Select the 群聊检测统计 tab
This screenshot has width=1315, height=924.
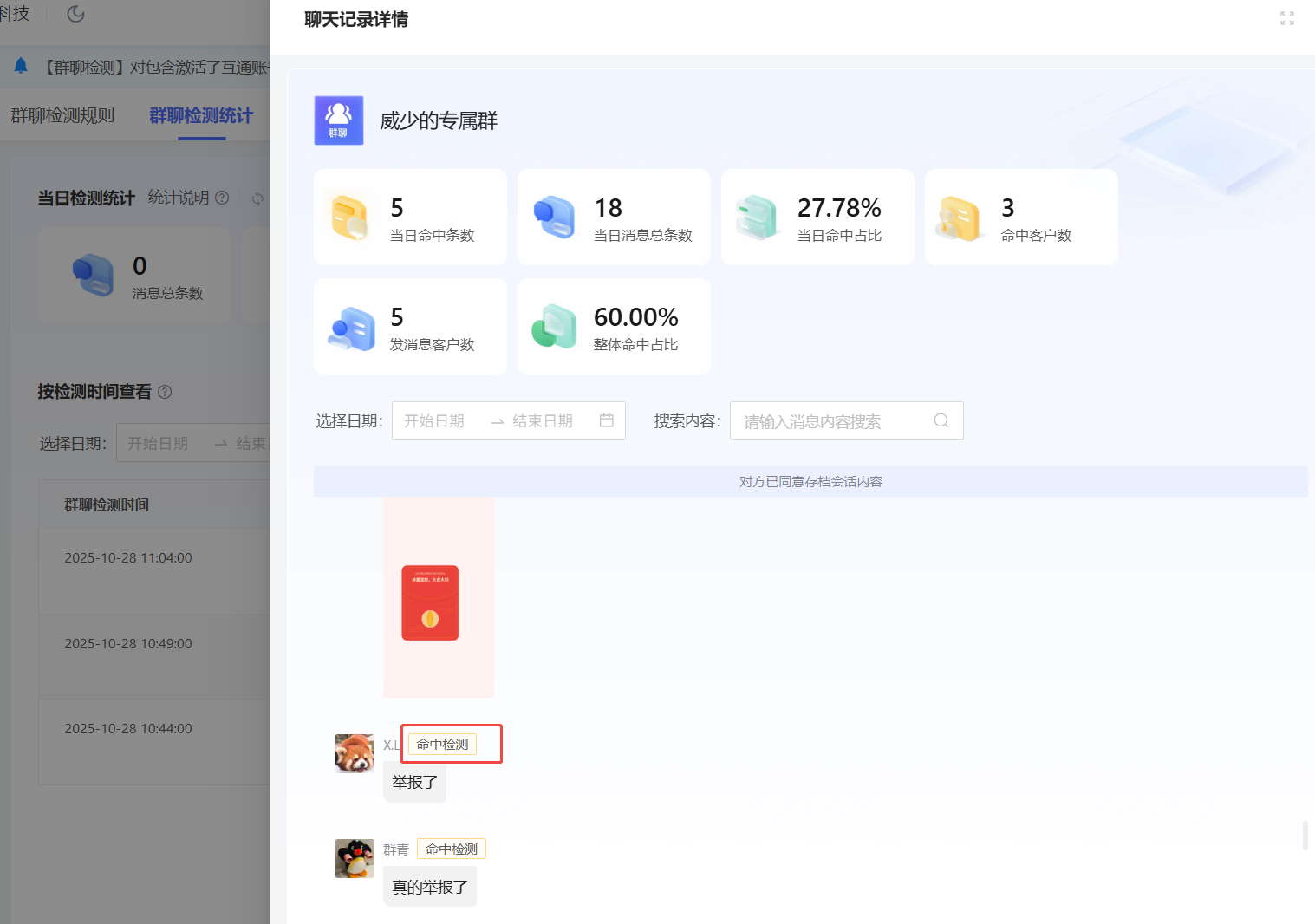[x=201, y=115]
